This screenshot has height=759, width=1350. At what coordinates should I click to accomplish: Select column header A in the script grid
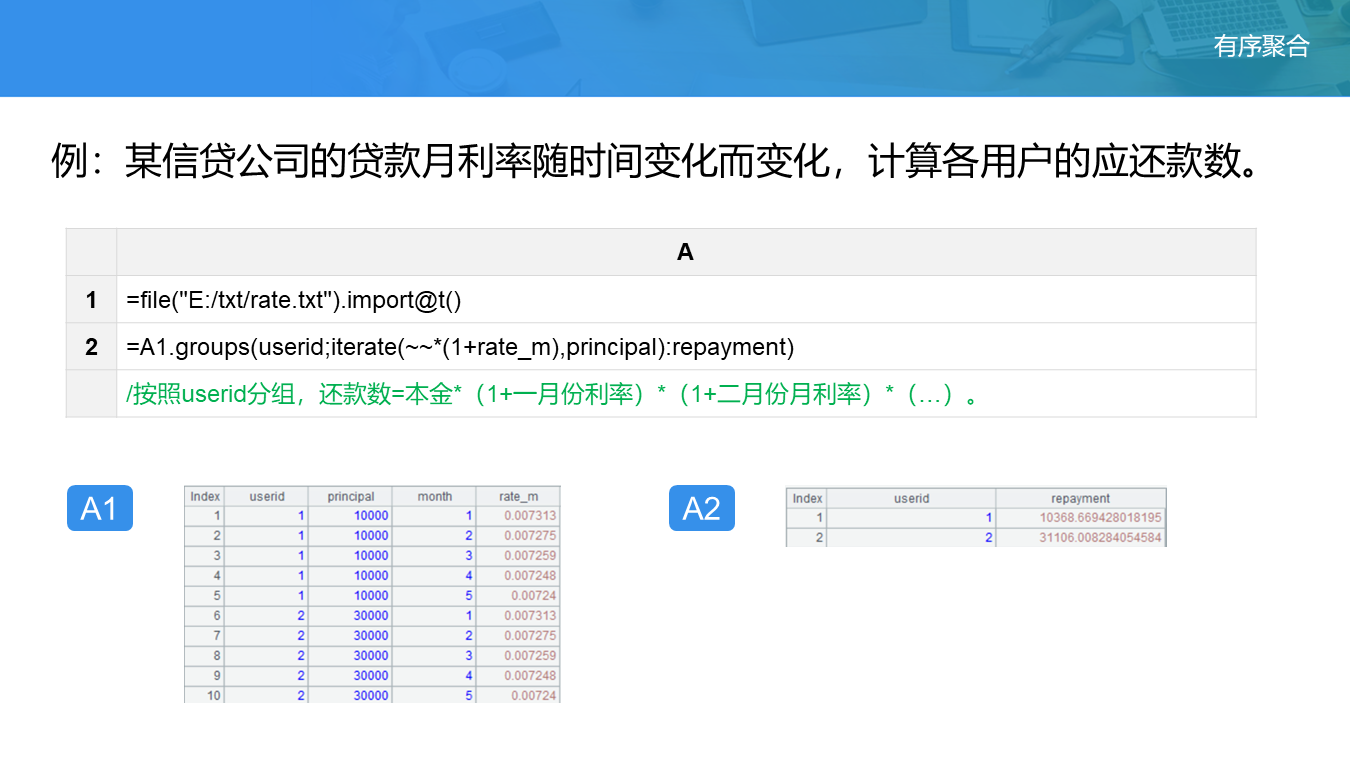685,252
